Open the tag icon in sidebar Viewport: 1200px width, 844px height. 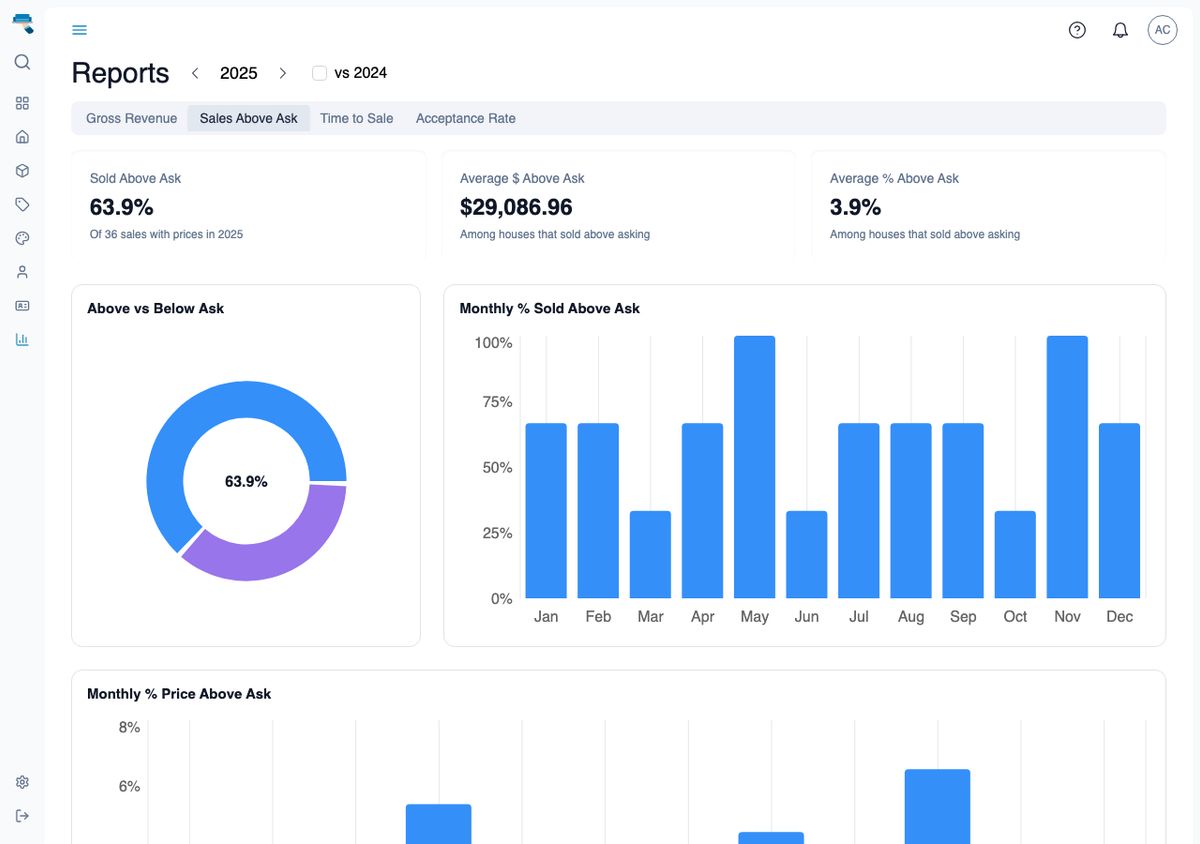(22, 204)
